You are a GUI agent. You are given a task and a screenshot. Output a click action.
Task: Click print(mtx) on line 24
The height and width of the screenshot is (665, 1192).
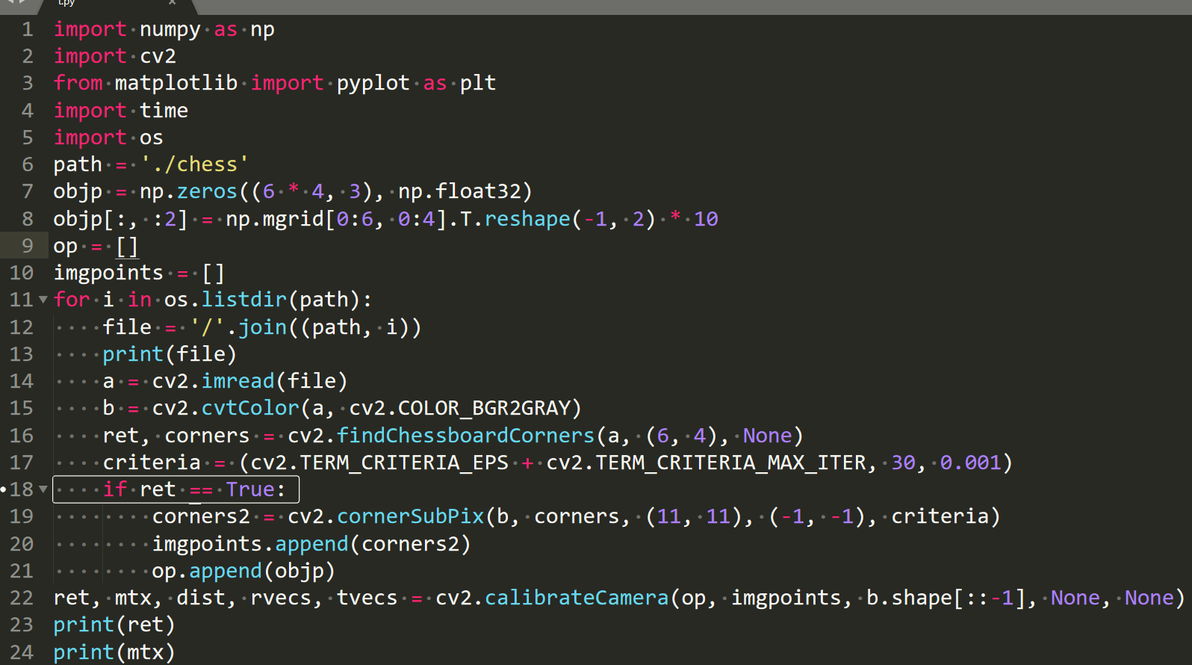tap(114, 652)
